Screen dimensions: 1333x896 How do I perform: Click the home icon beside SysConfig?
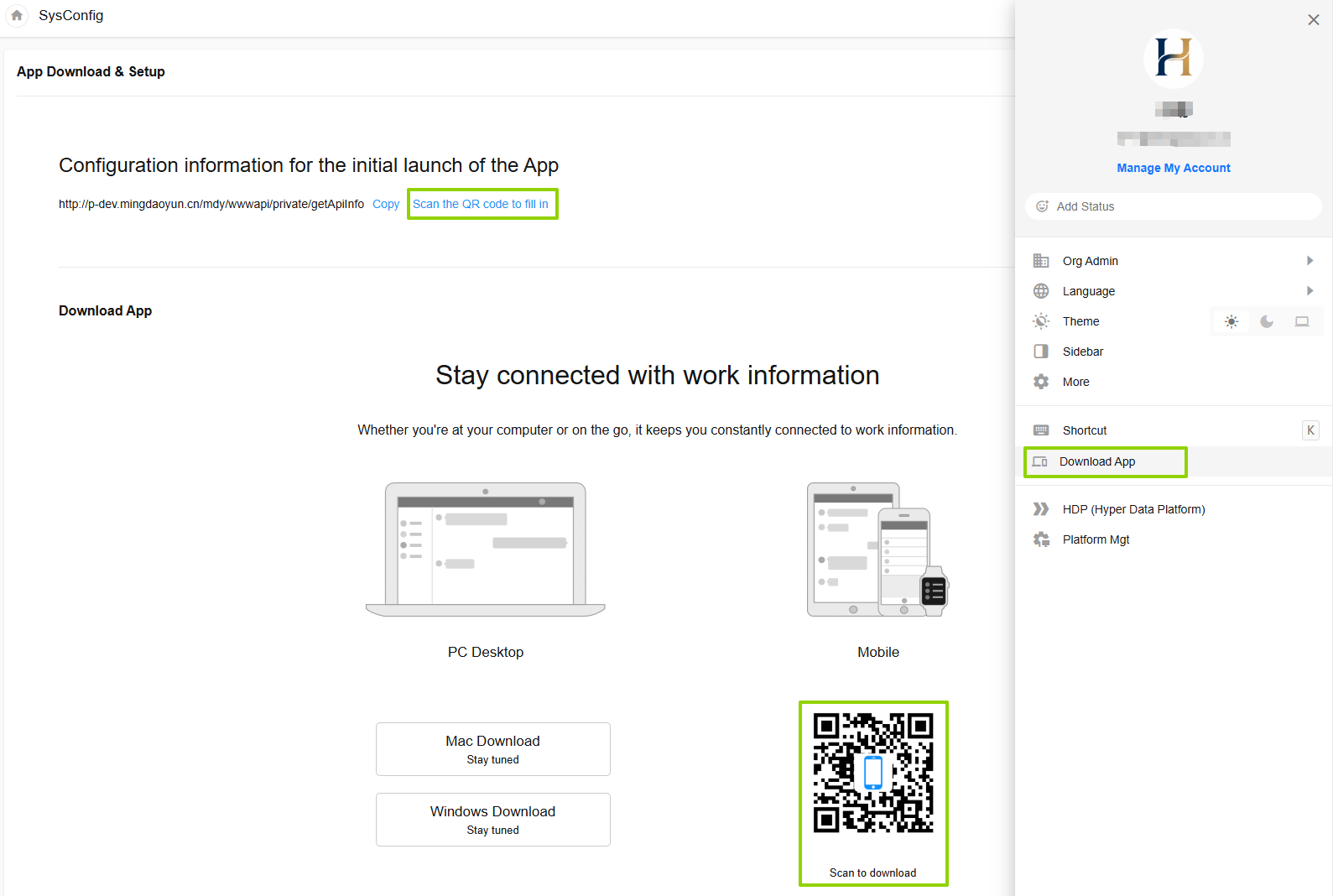pyautogui.click(x=17, y=15)
